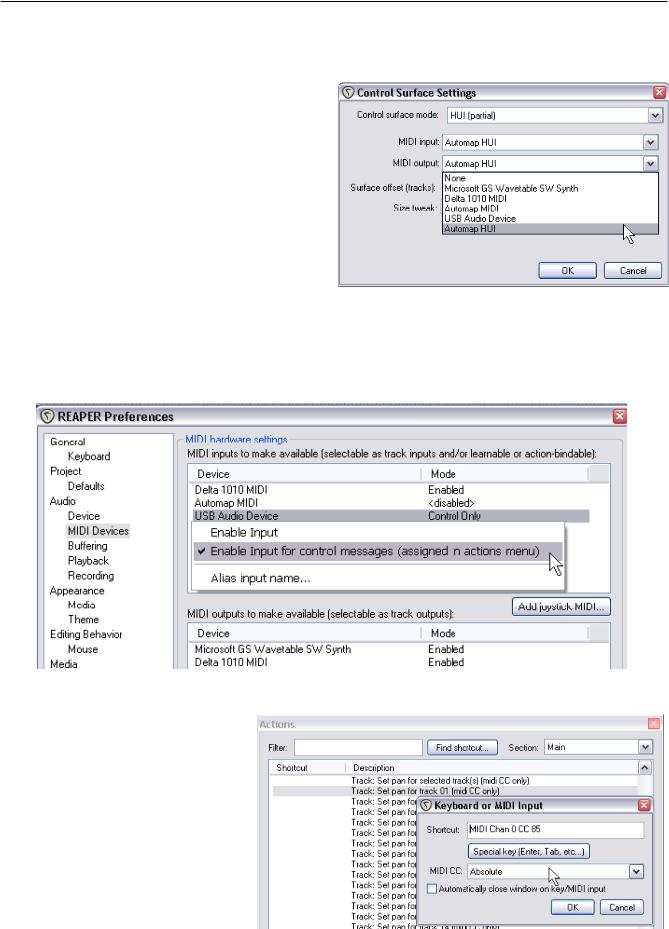Click REAPER icon in Control Surface title
This screenshot has height=929, width=669.
tap(348, 93)
